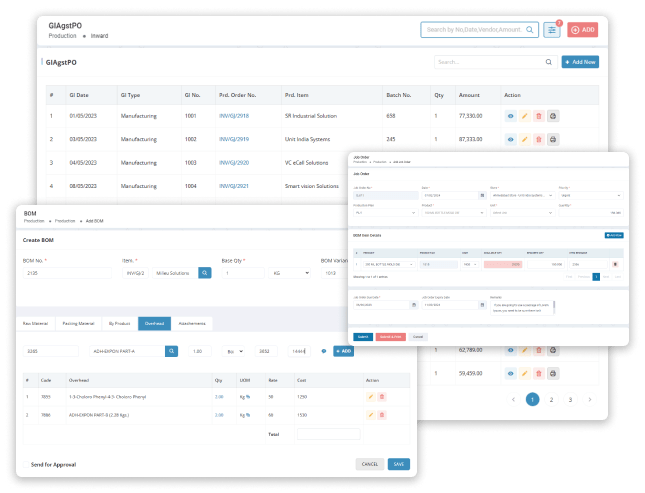Click SAVE in the BOM form

coord(399,464)
